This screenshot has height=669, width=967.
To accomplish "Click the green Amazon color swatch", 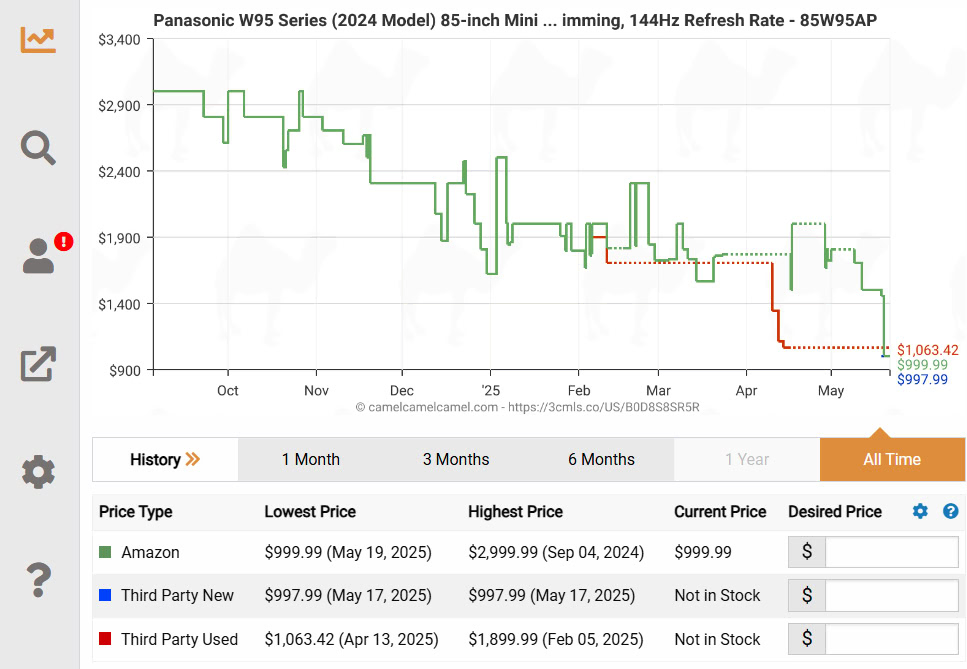I will (105, 552).
